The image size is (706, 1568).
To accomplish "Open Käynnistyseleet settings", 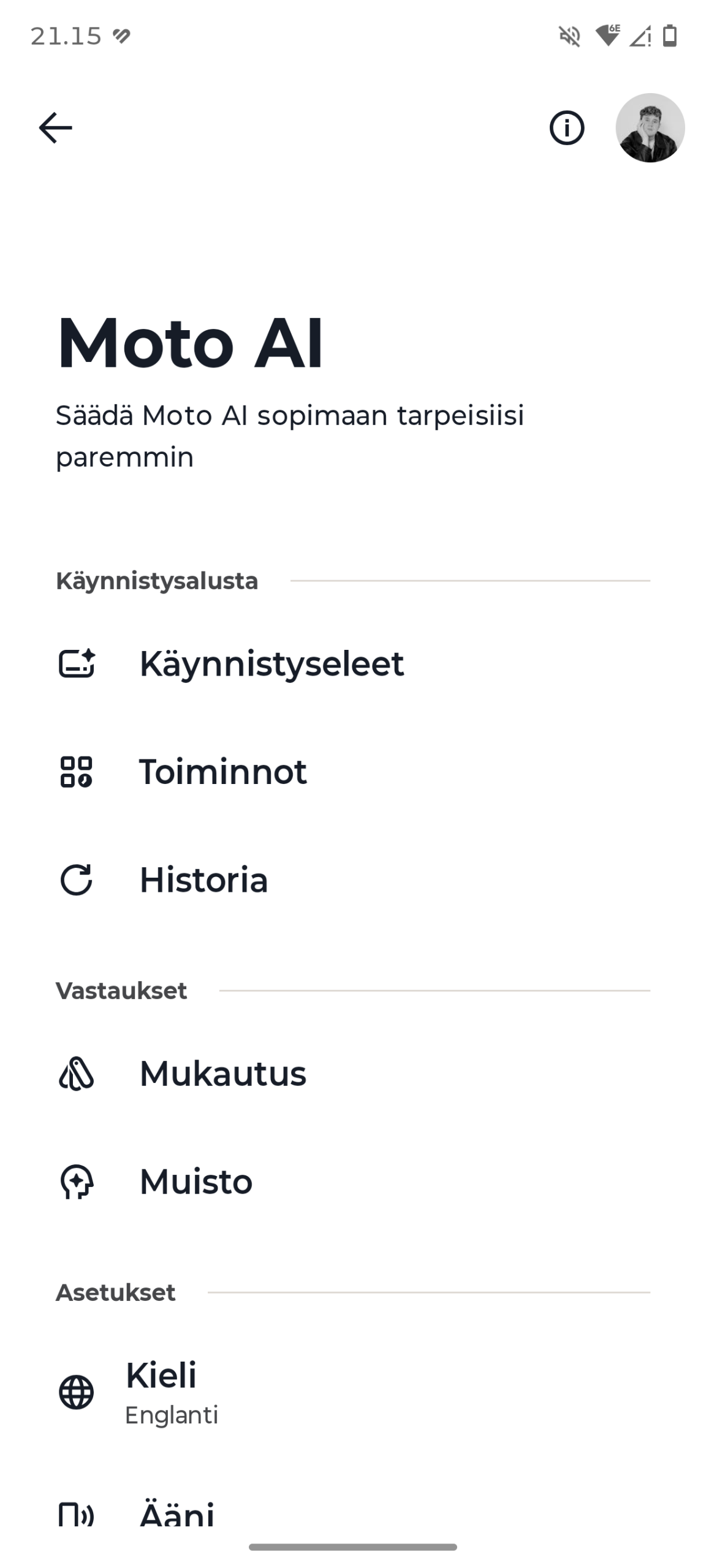I will pyautogui.click(x=271, y=663).
